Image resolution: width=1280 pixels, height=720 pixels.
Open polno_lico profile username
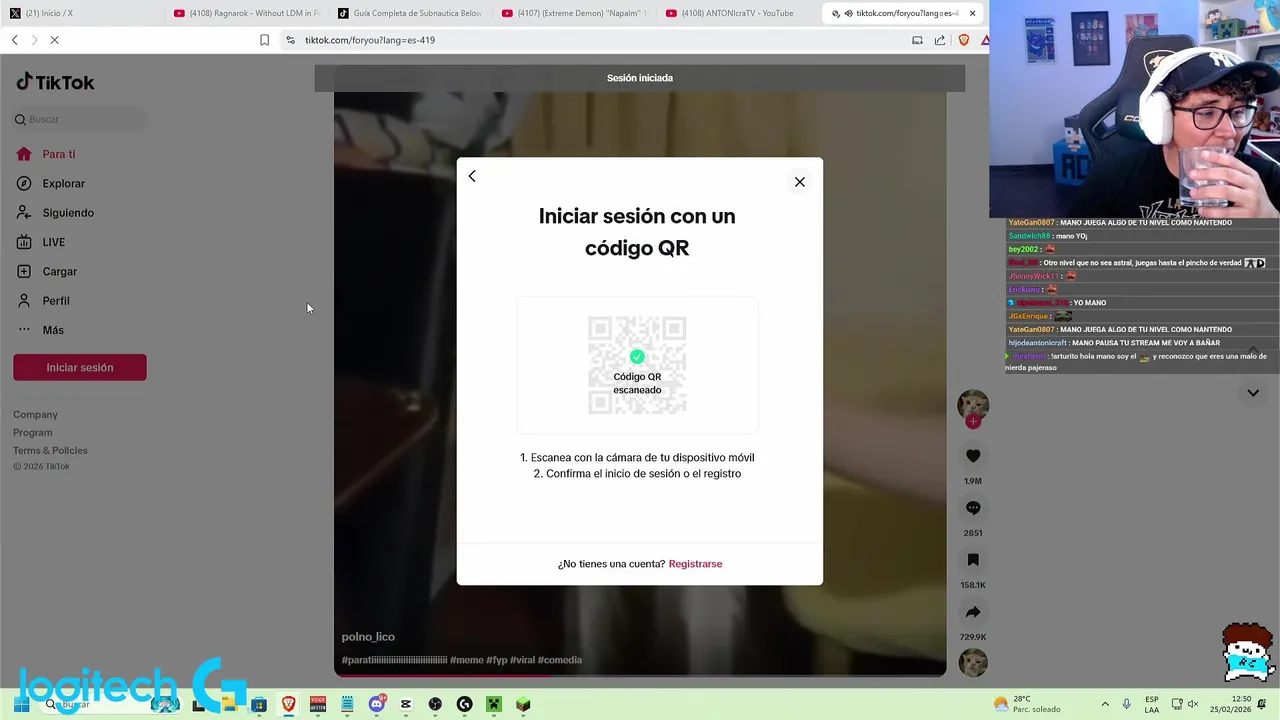pos(368,637)
